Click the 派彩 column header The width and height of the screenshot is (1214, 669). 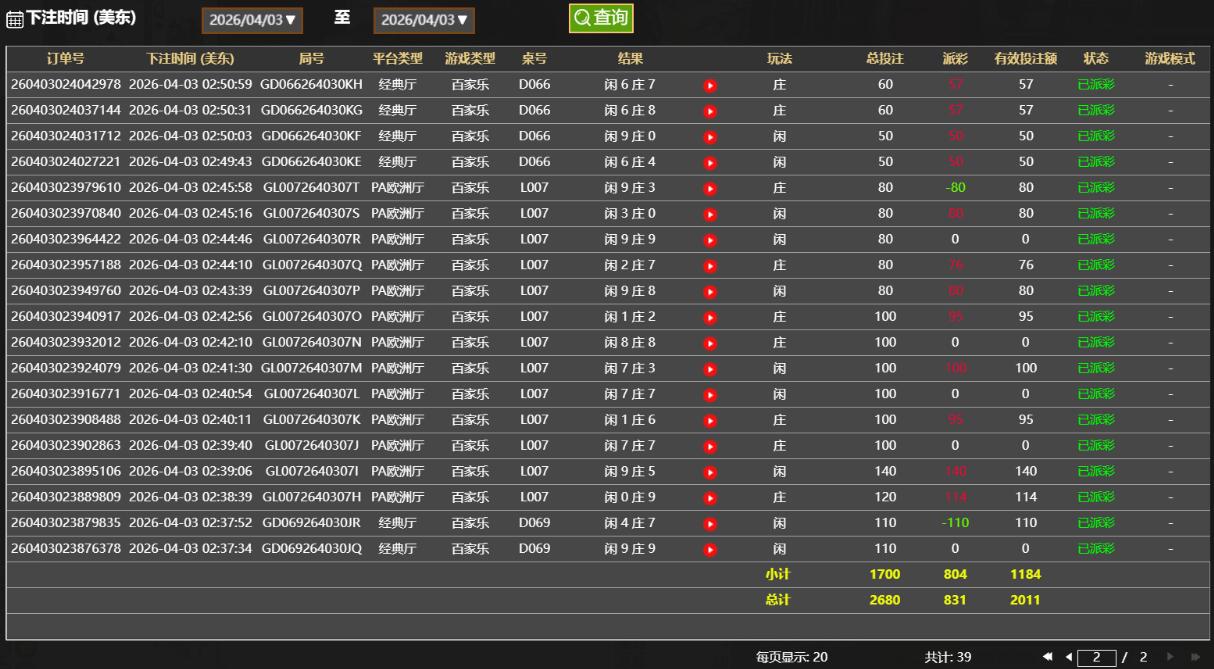954,59
